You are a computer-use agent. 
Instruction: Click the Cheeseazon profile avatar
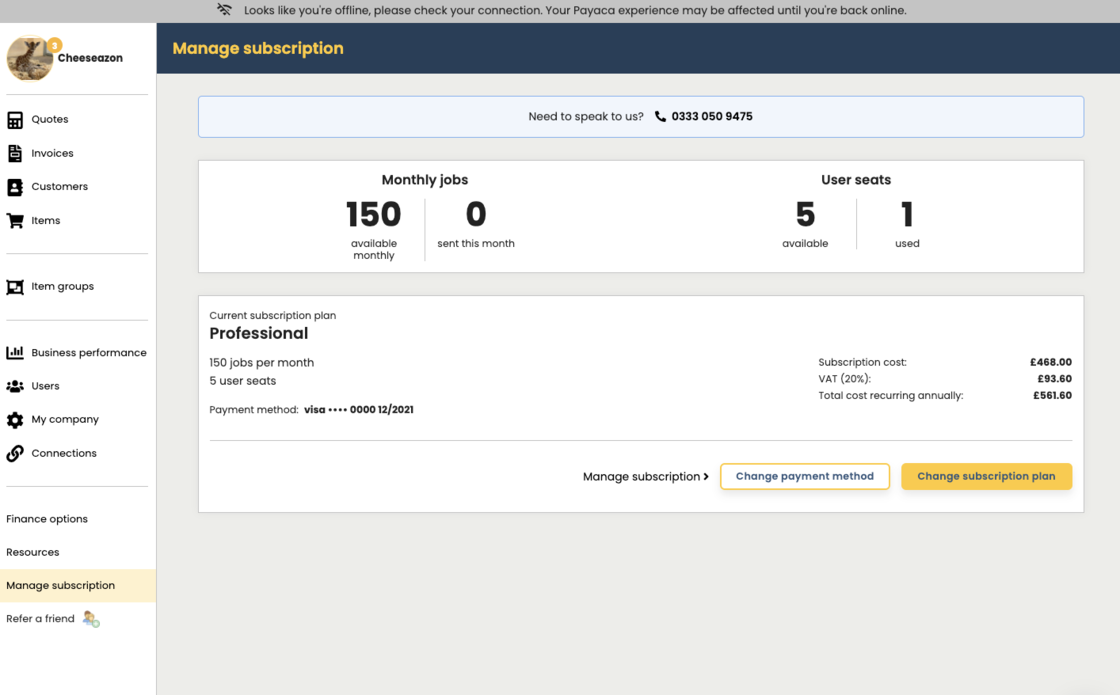point(30,59)
